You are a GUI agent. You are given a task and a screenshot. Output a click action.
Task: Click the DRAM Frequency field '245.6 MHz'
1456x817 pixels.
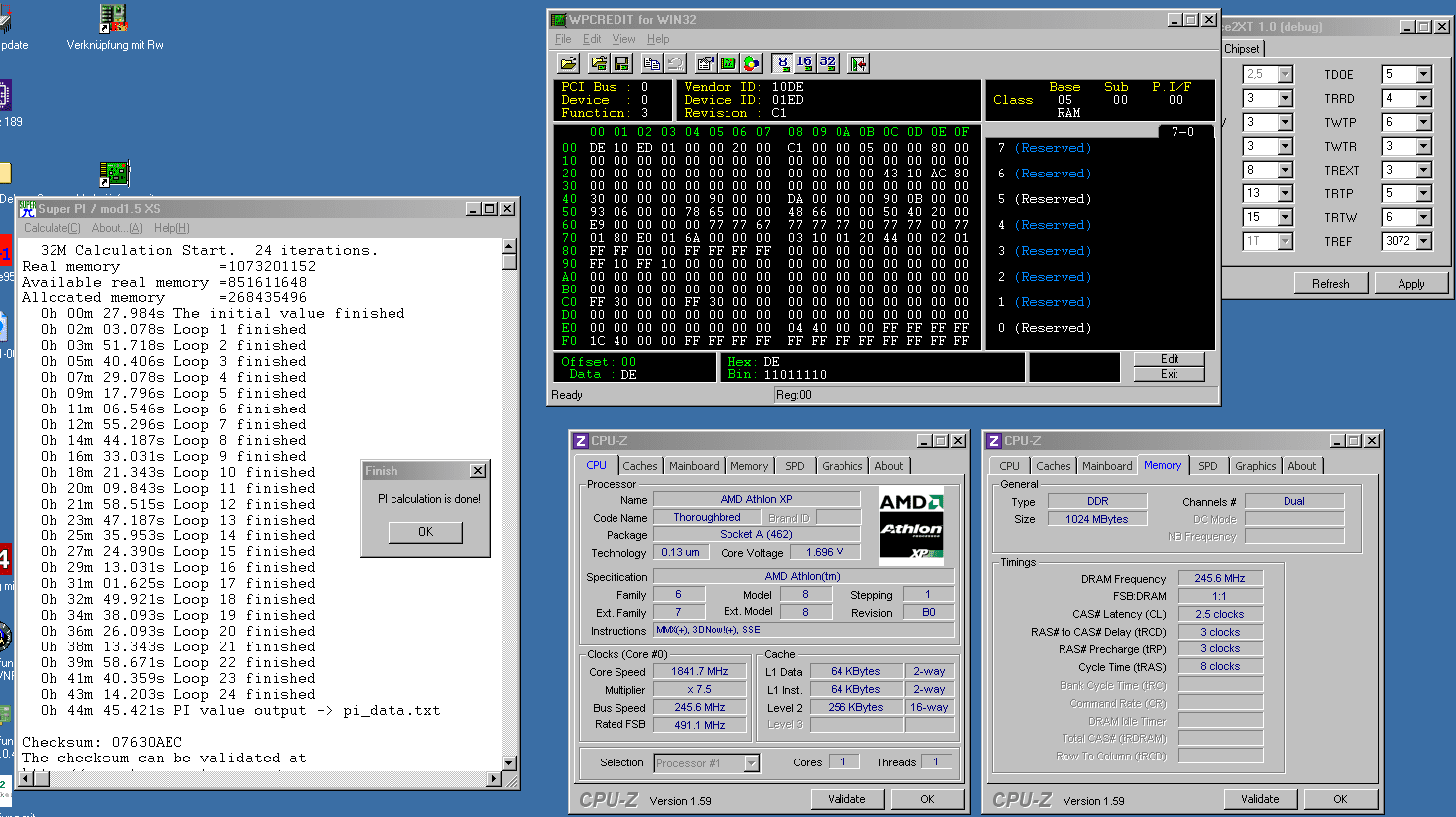tap(1220, 578)
